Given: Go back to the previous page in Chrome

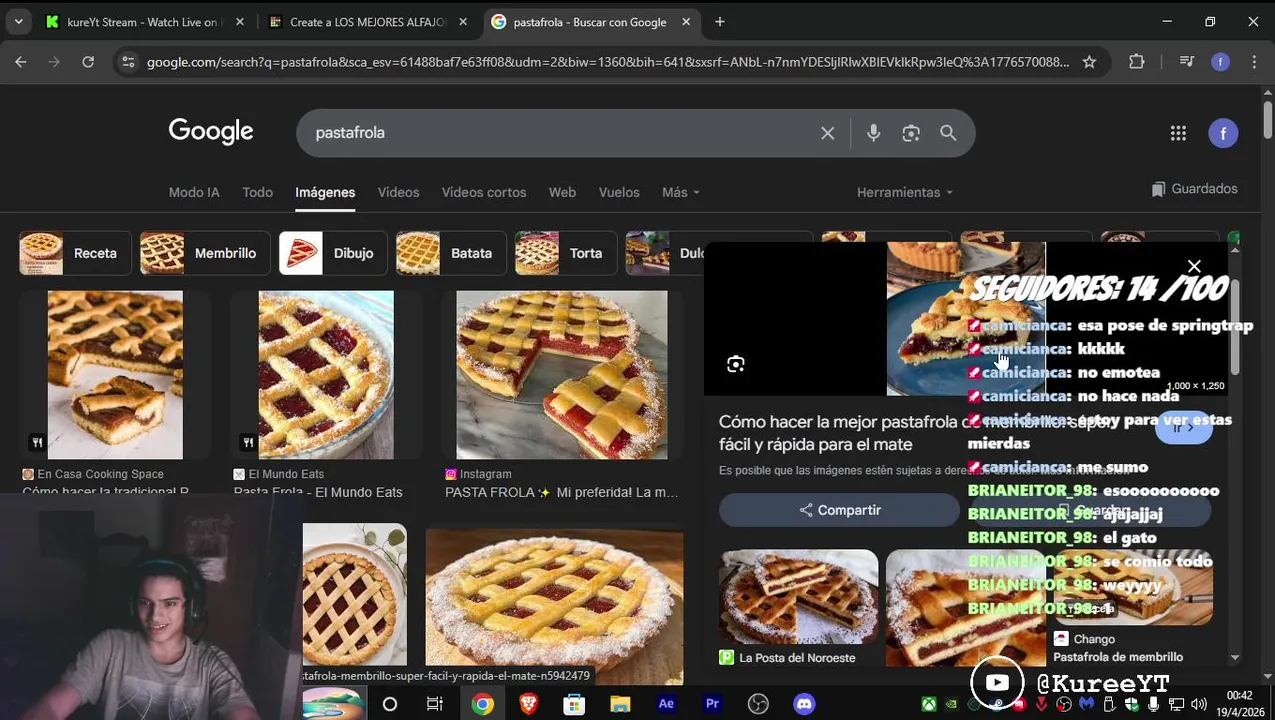Looking at the screenshot, I should (21, 62).
